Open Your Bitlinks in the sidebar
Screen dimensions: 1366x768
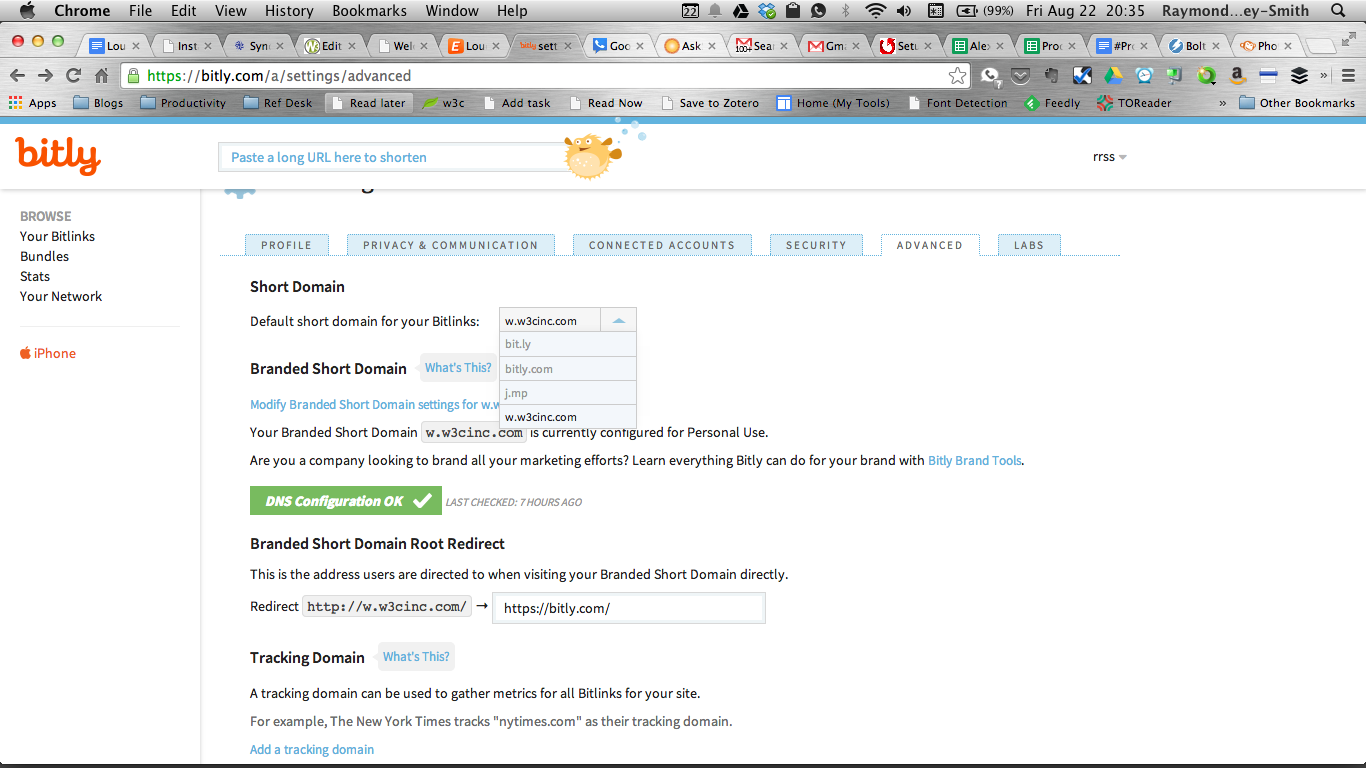point(57,236)
